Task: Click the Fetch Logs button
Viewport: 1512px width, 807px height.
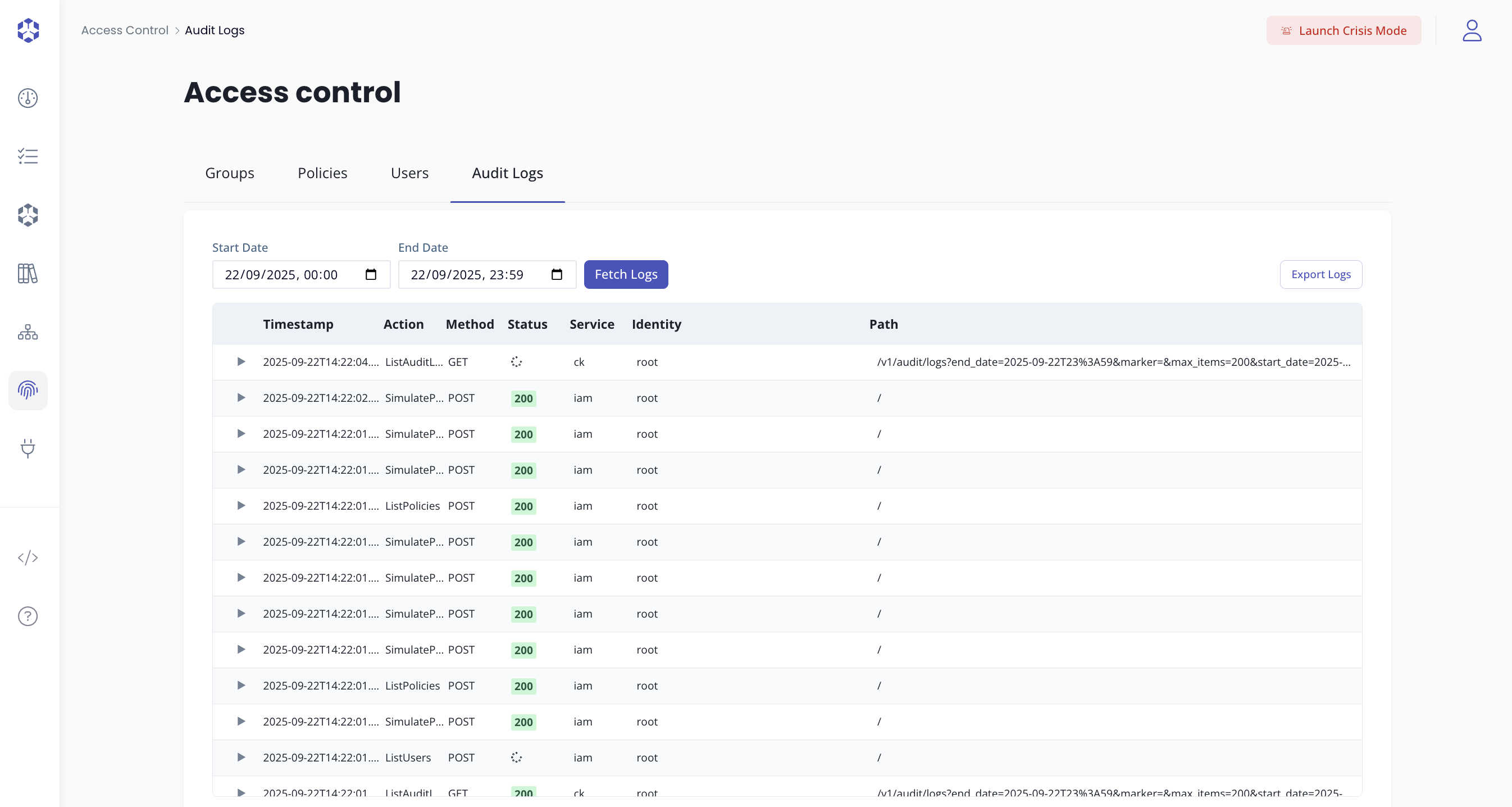Action: [x=626, y=274]
